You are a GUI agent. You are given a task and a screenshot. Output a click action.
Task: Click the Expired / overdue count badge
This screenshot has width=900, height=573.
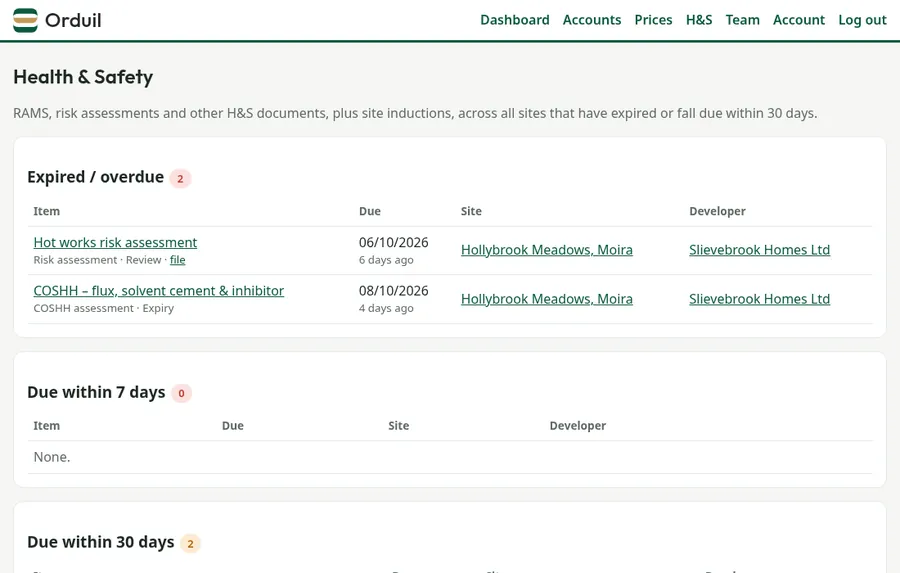[x=180, y=179]
